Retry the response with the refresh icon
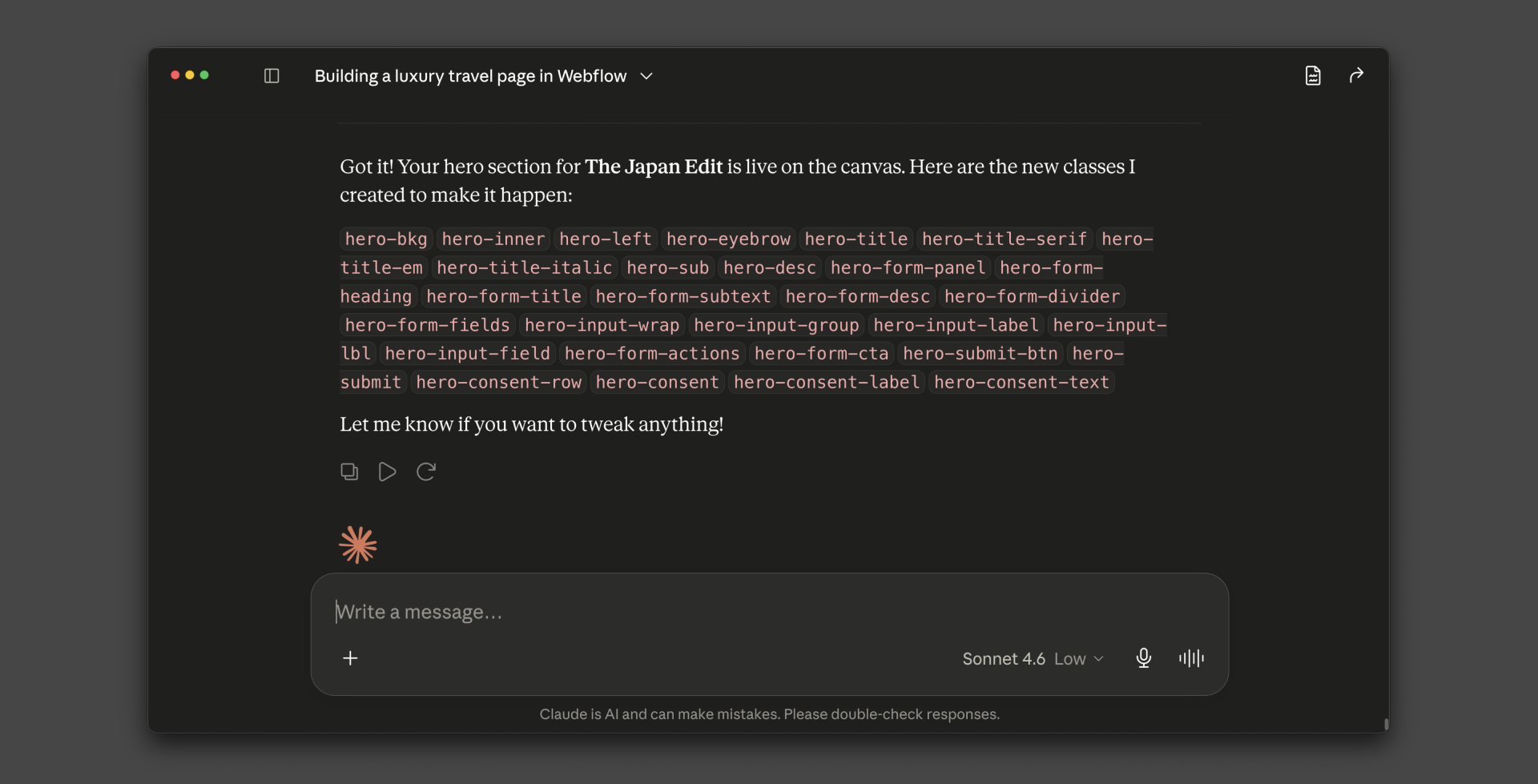Screen dimensions: 1538x784 point(426,472)
